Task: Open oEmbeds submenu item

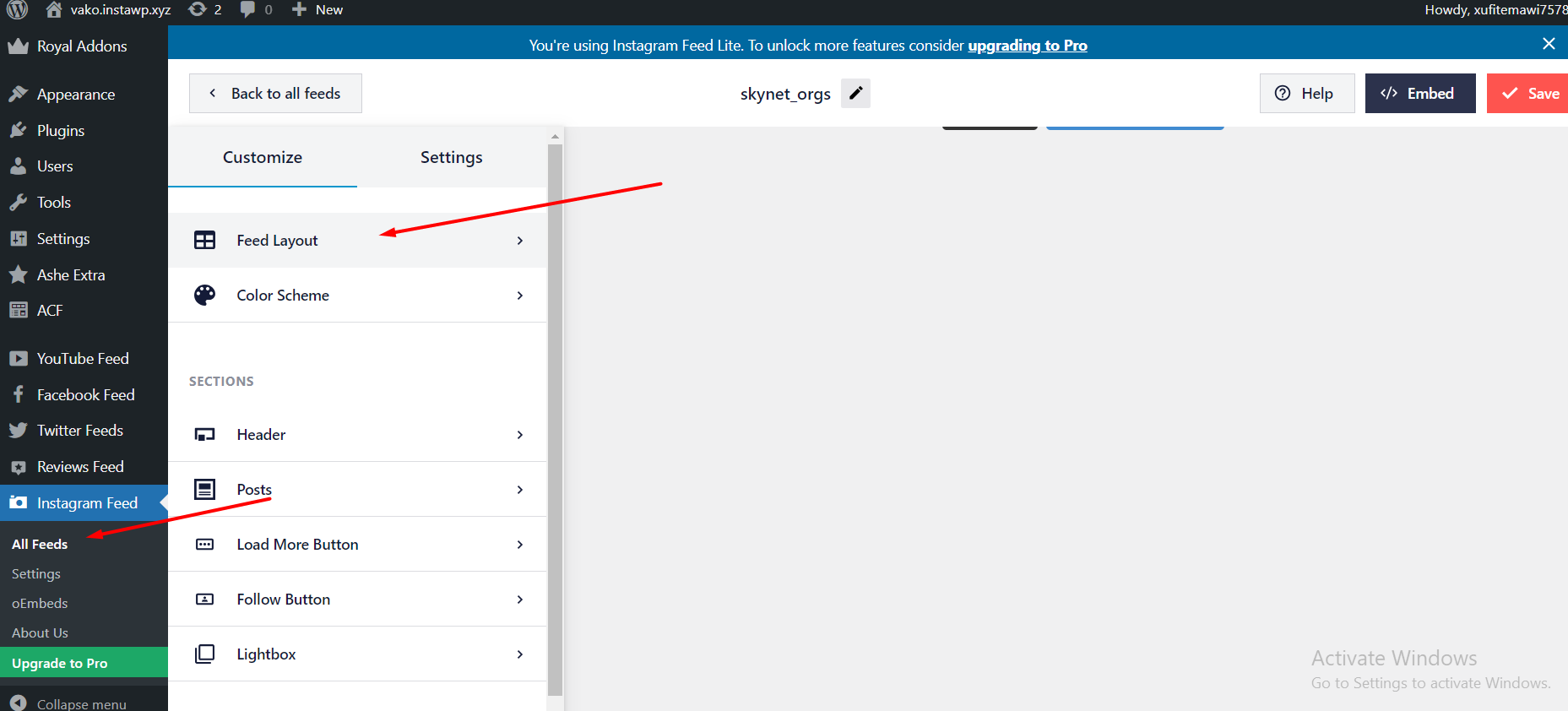Action: [40, 603]
